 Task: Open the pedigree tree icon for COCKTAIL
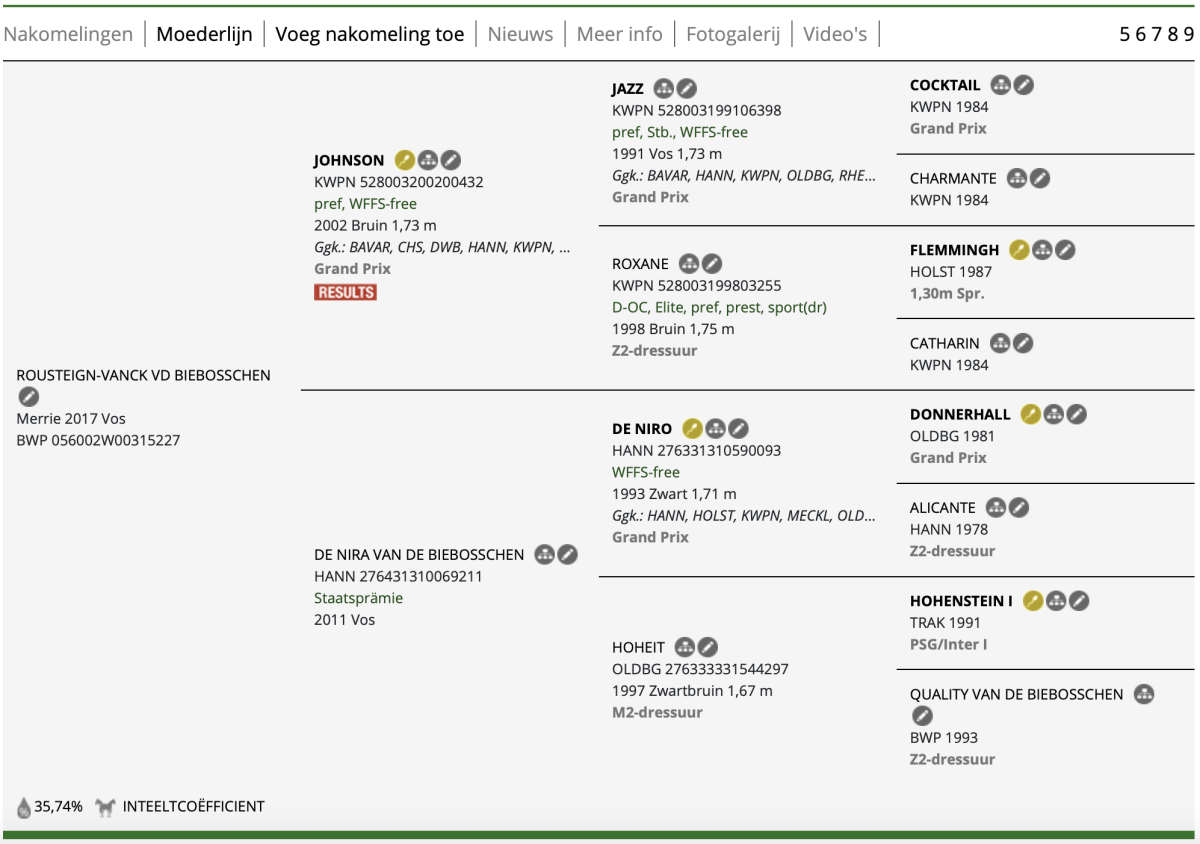[1000, 85]
